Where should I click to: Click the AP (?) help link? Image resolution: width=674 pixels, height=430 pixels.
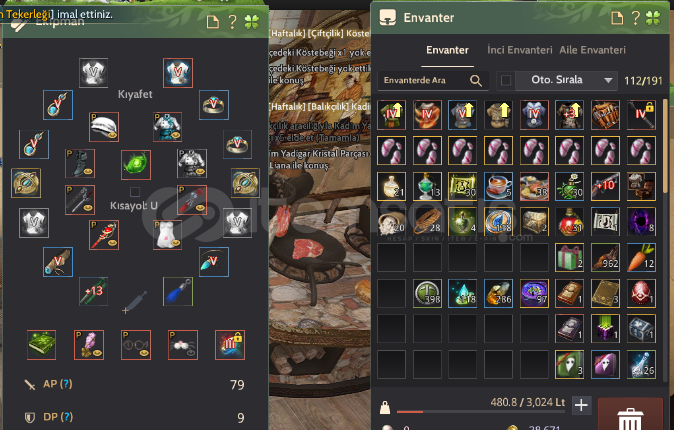coord(58,384)
